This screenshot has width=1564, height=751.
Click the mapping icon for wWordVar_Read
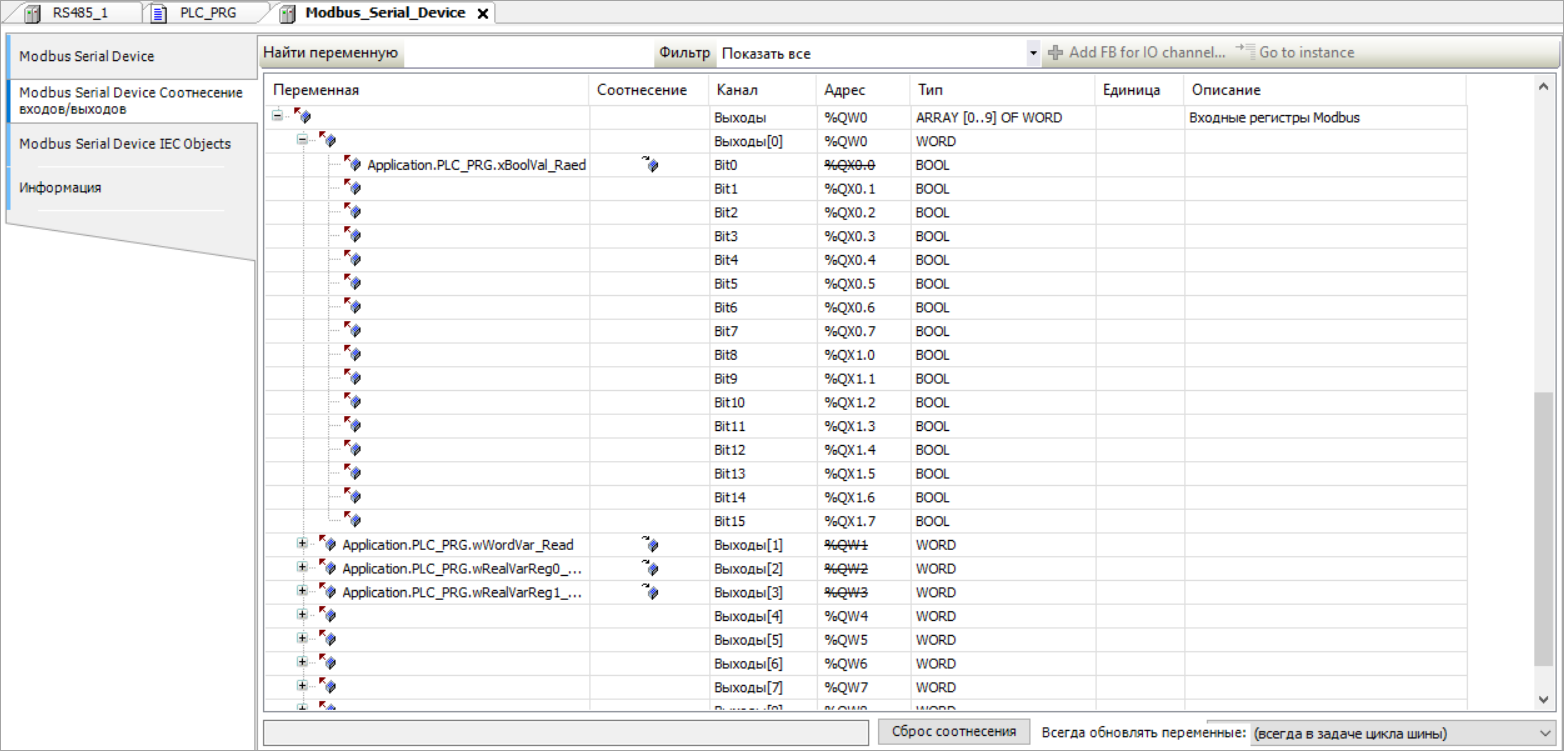tap(650, 545)
